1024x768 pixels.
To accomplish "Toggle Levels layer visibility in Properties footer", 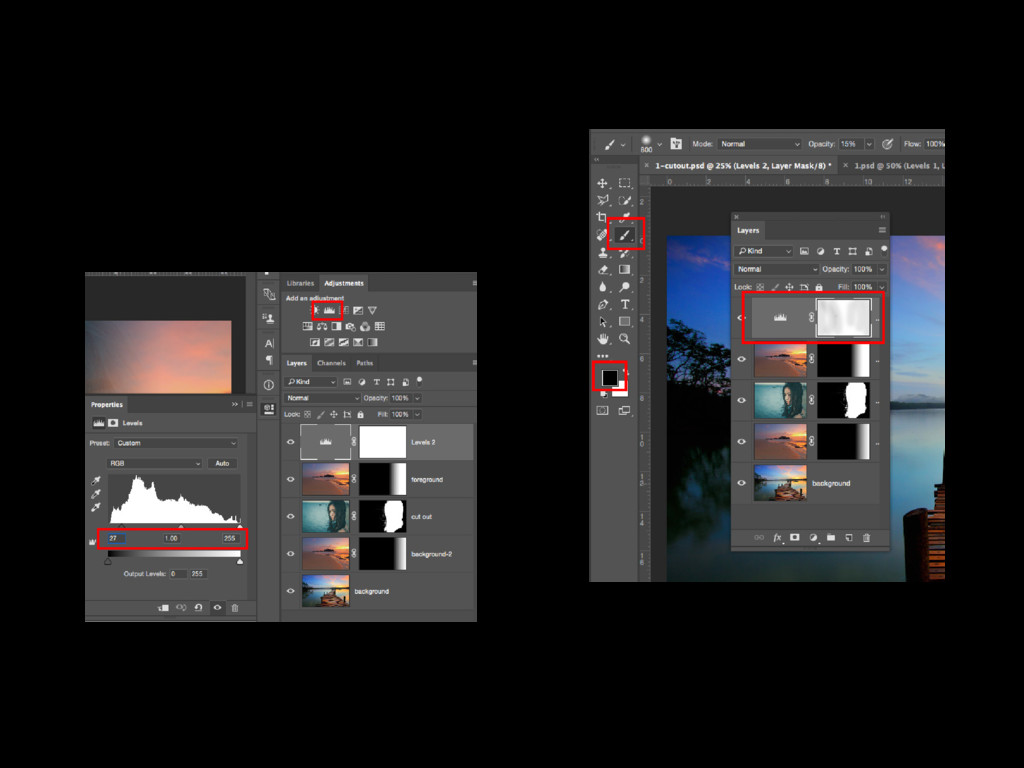I will [217, 608].
